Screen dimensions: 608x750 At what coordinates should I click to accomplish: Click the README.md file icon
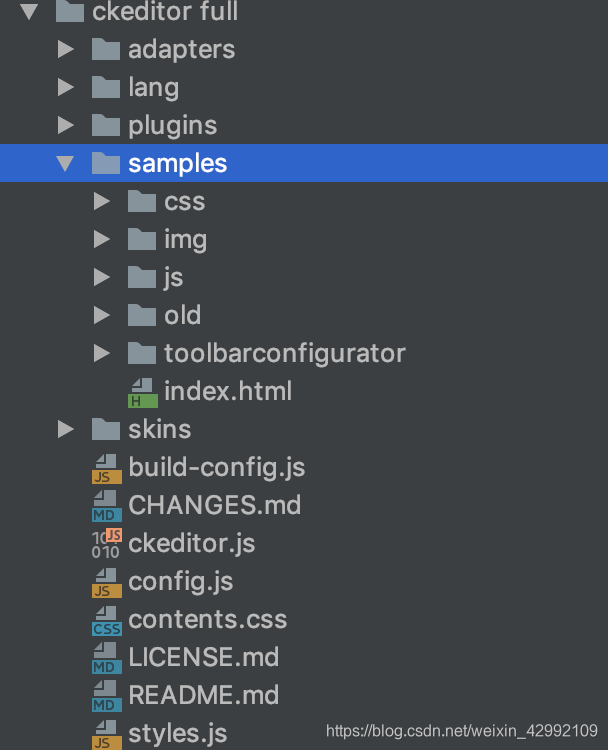[107, 696]
